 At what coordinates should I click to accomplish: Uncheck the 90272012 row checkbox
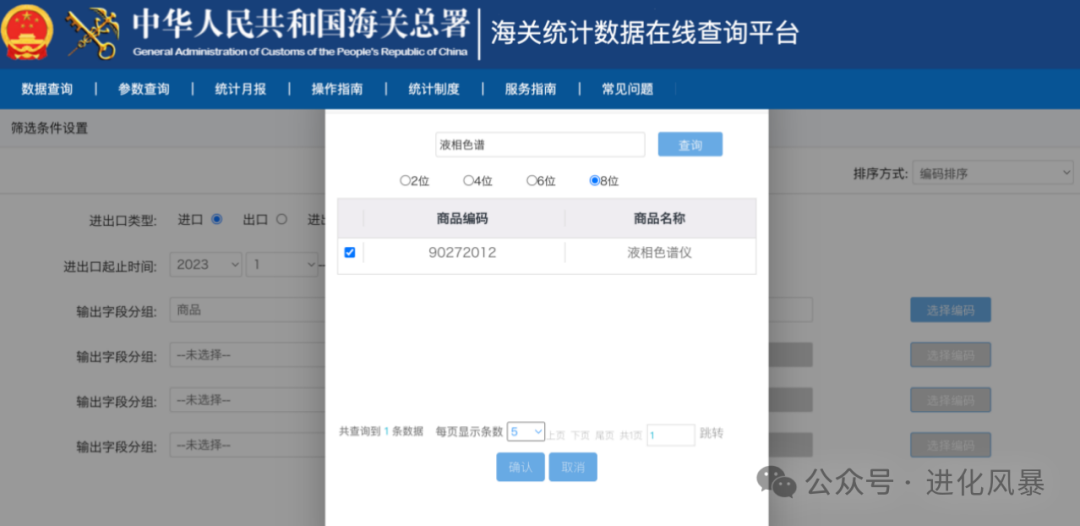point(350,253)
